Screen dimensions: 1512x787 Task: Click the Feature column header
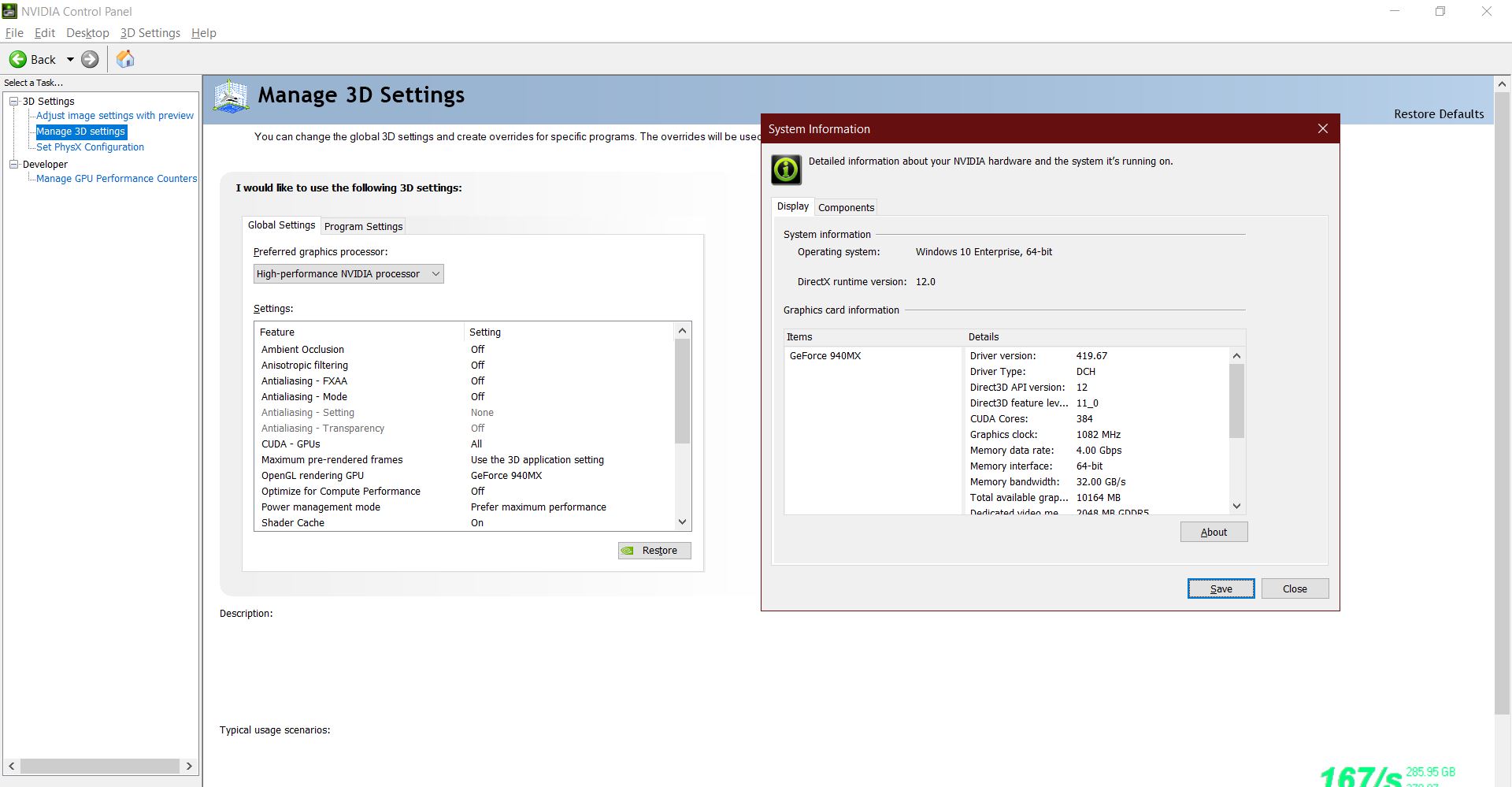pos(359,332)
